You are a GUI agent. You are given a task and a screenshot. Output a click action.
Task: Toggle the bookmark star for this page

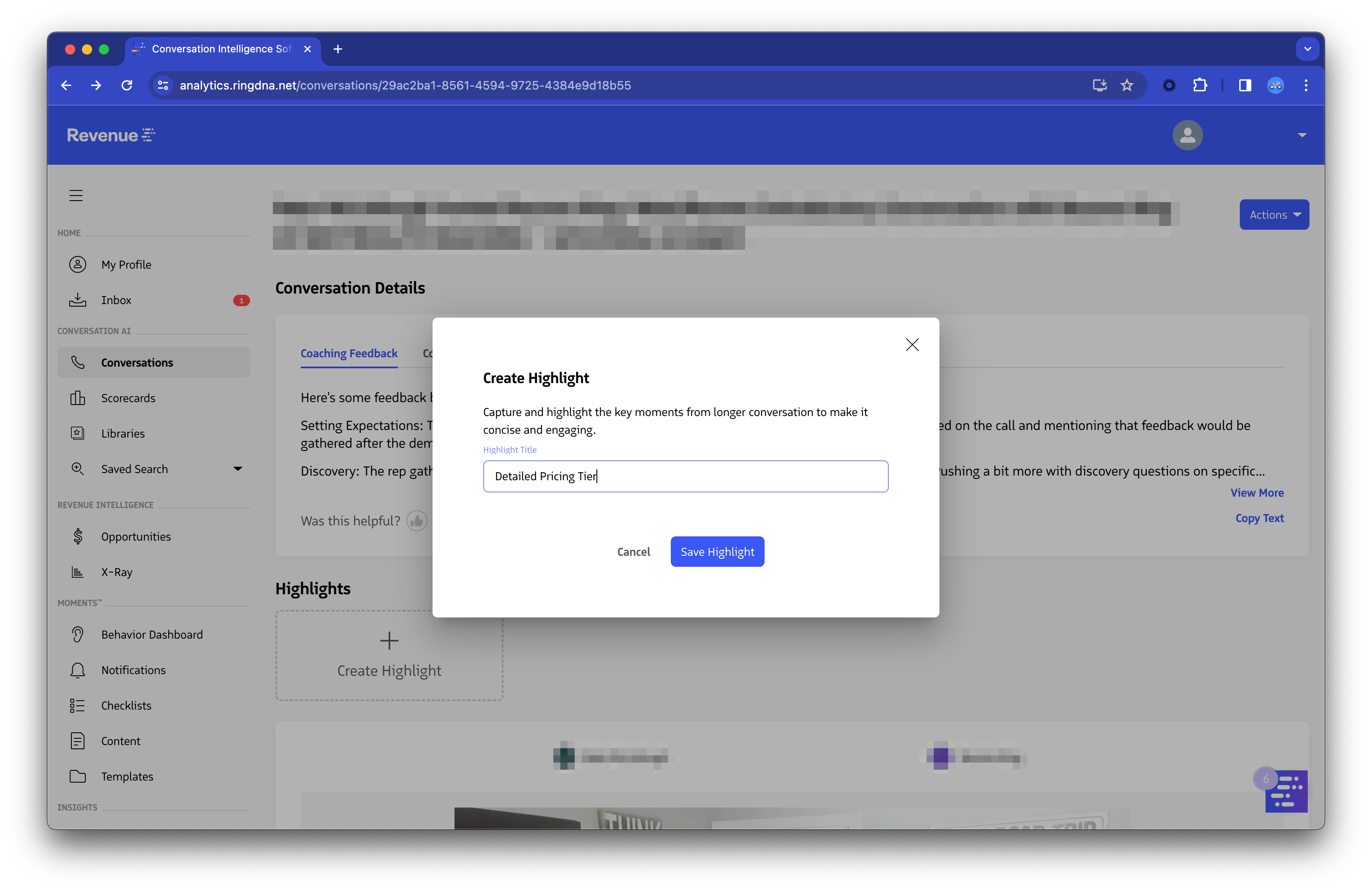pyautogui.click(x=1127, y=85)
